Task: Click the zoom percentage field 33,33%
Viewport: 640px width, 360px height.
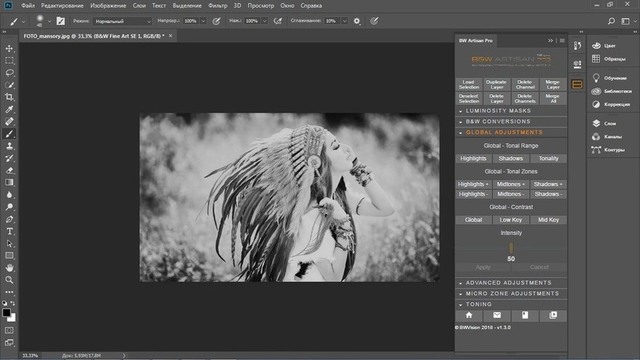Action: (x=30, y=356)
